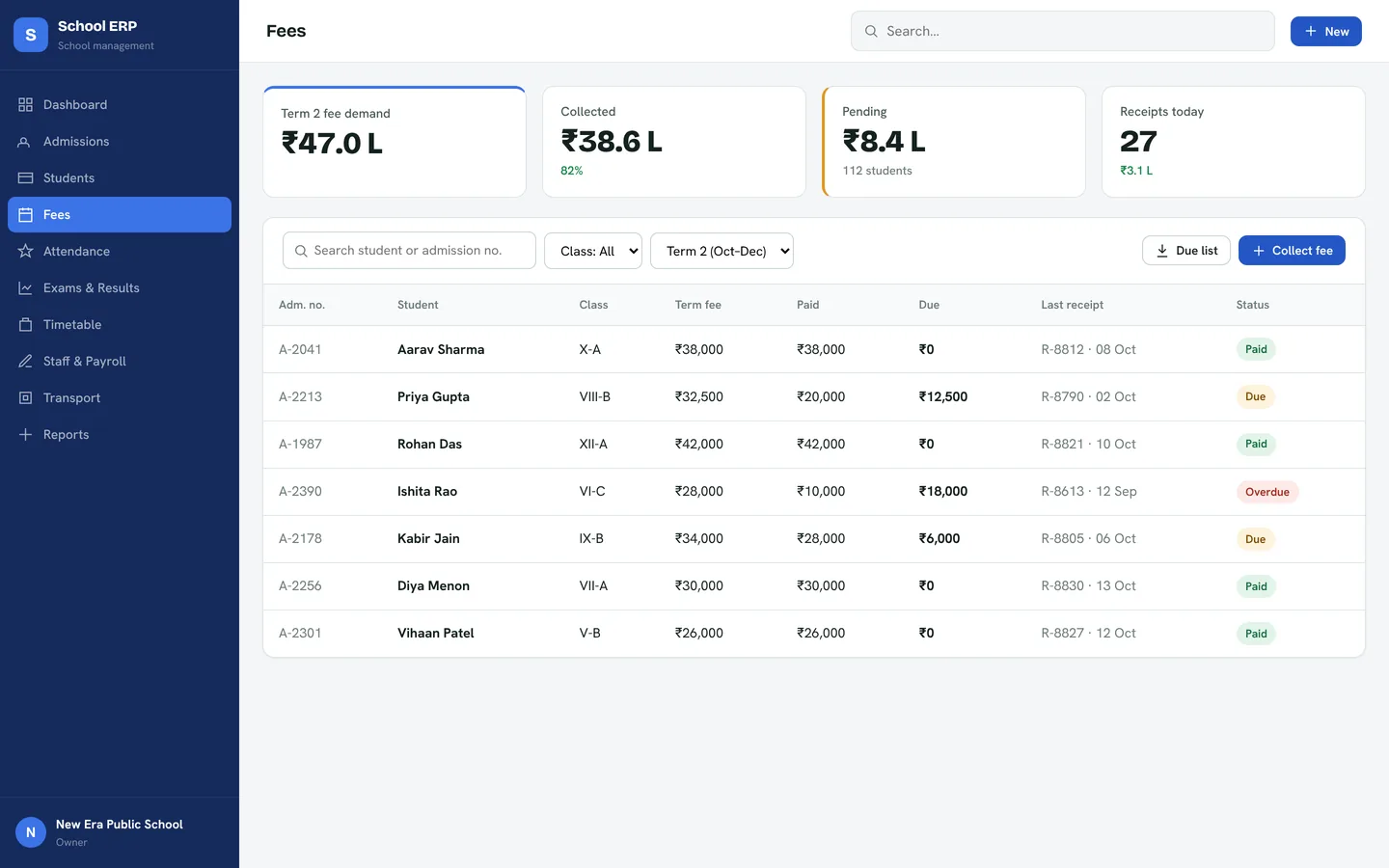Focus Search student or admission no. field
Screen dimensions: 1389x868
click(409, 251)
